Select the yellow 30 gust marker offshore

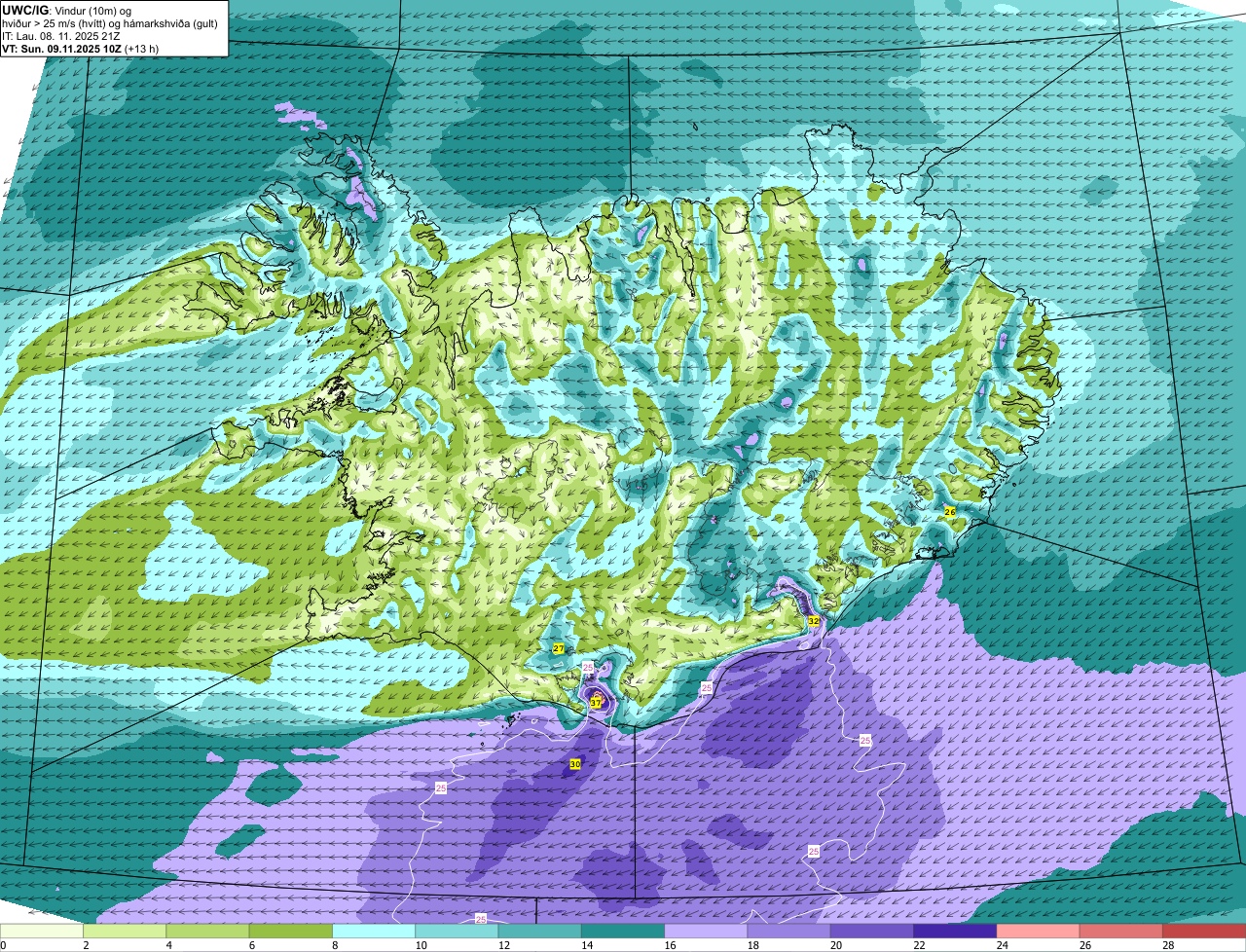pyautogui.click(x=575, y=764)
